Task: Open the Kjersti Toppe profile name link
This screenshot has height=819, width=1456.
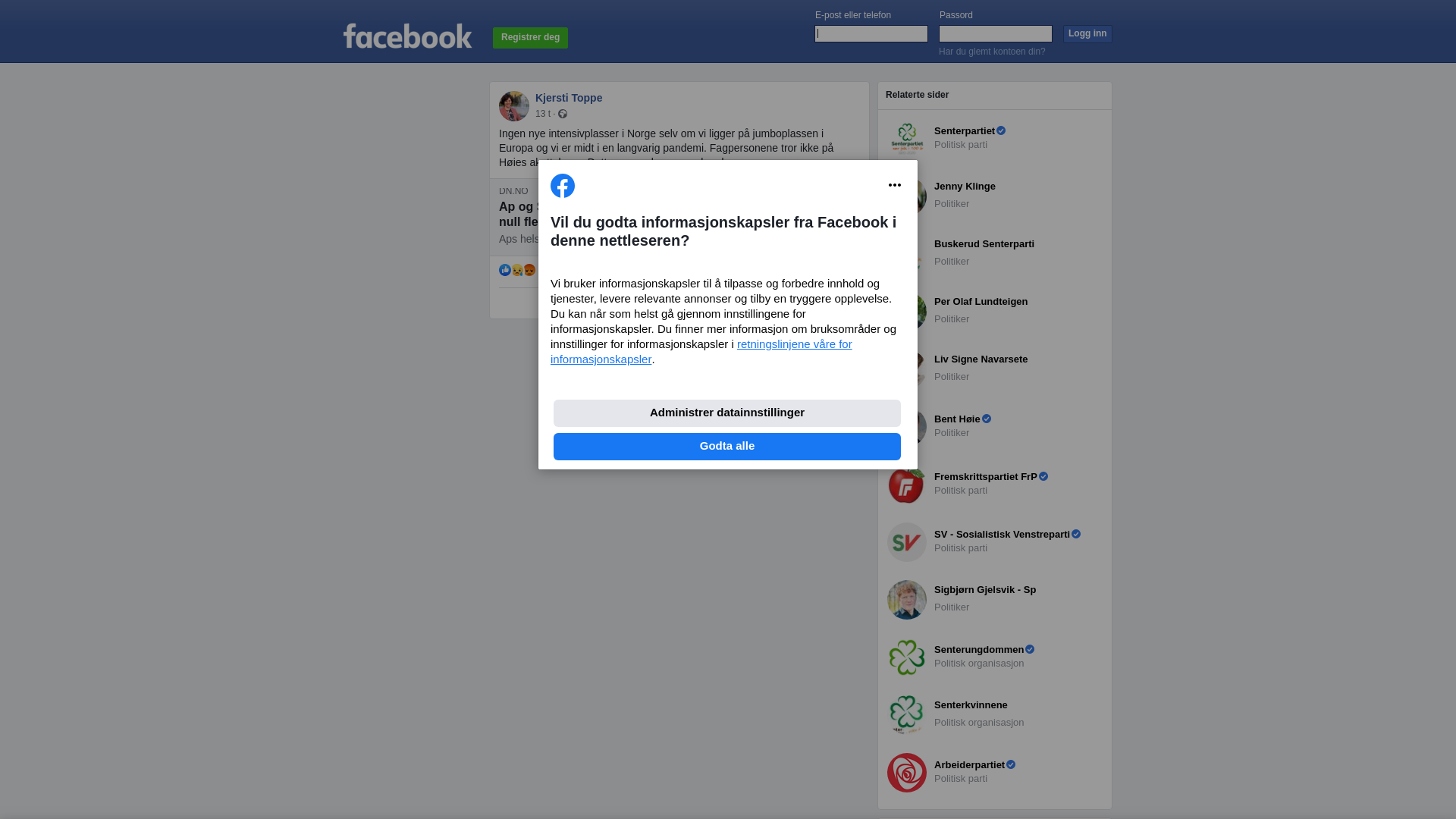Action: (x=569, y=98)
